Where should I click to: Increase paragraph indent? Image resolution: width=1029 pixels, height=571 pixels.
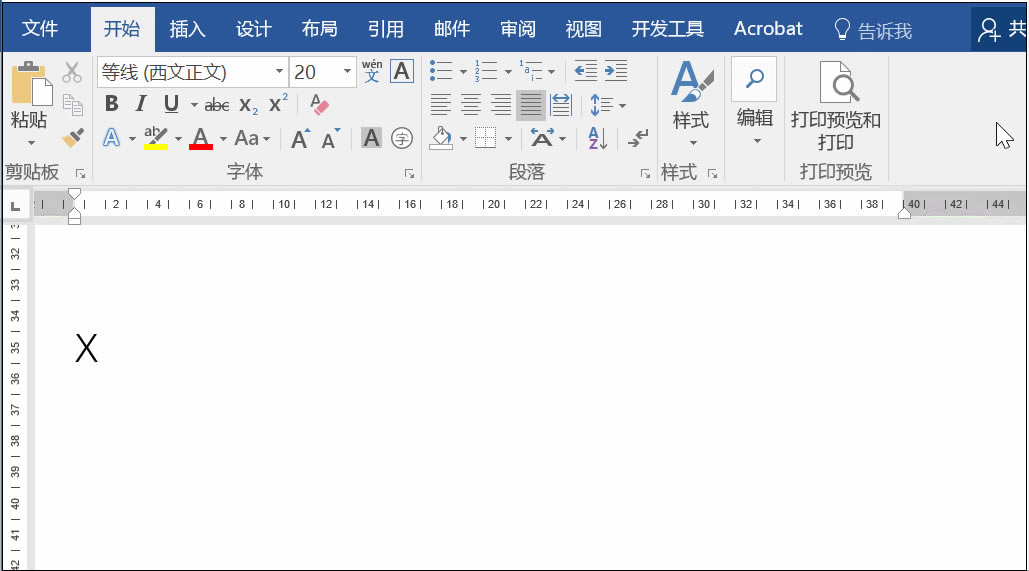pyautogui.click(x=616, y=70)
